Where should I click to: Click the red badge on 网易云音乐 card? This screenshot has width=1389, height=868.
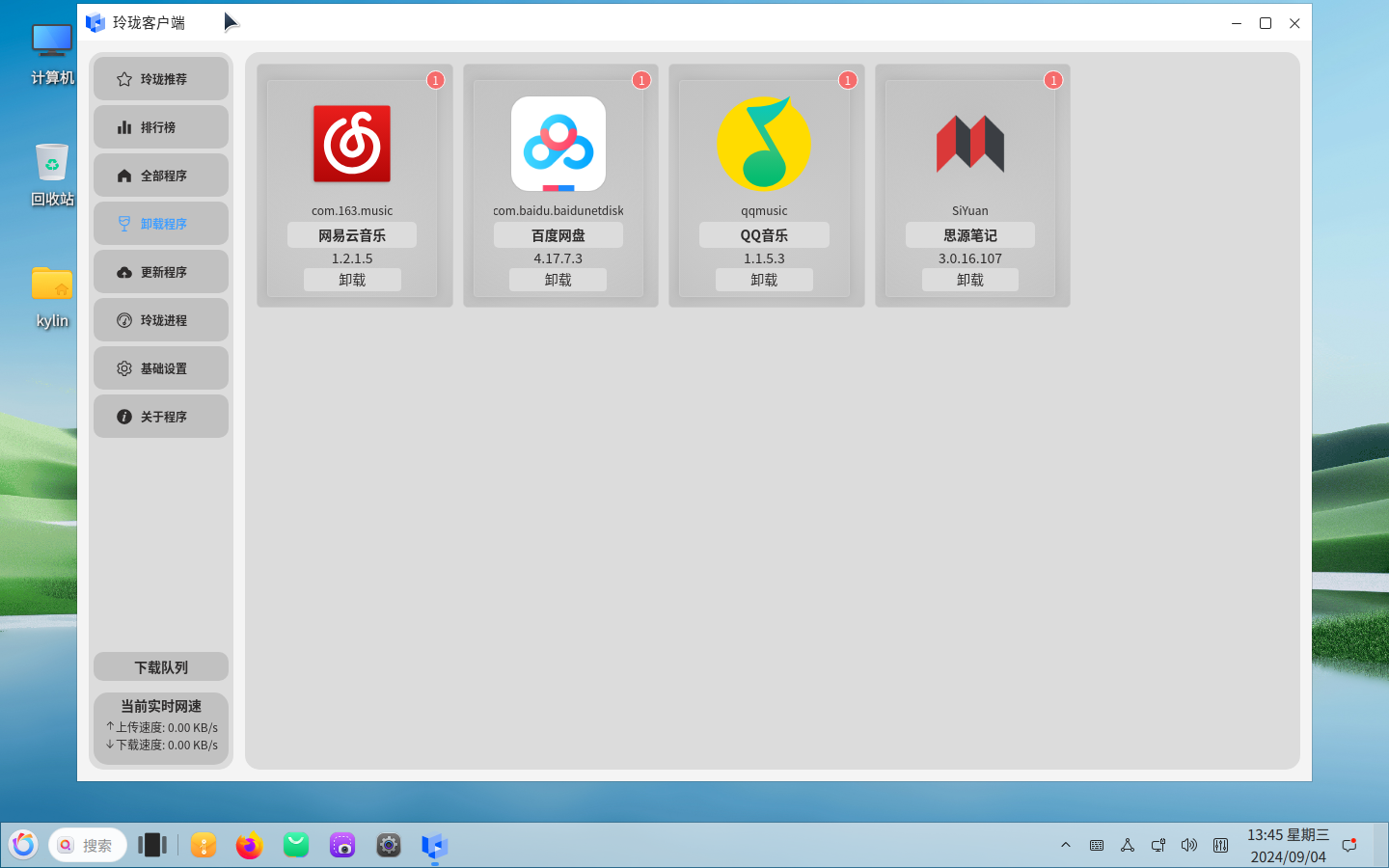click(436, 80)
